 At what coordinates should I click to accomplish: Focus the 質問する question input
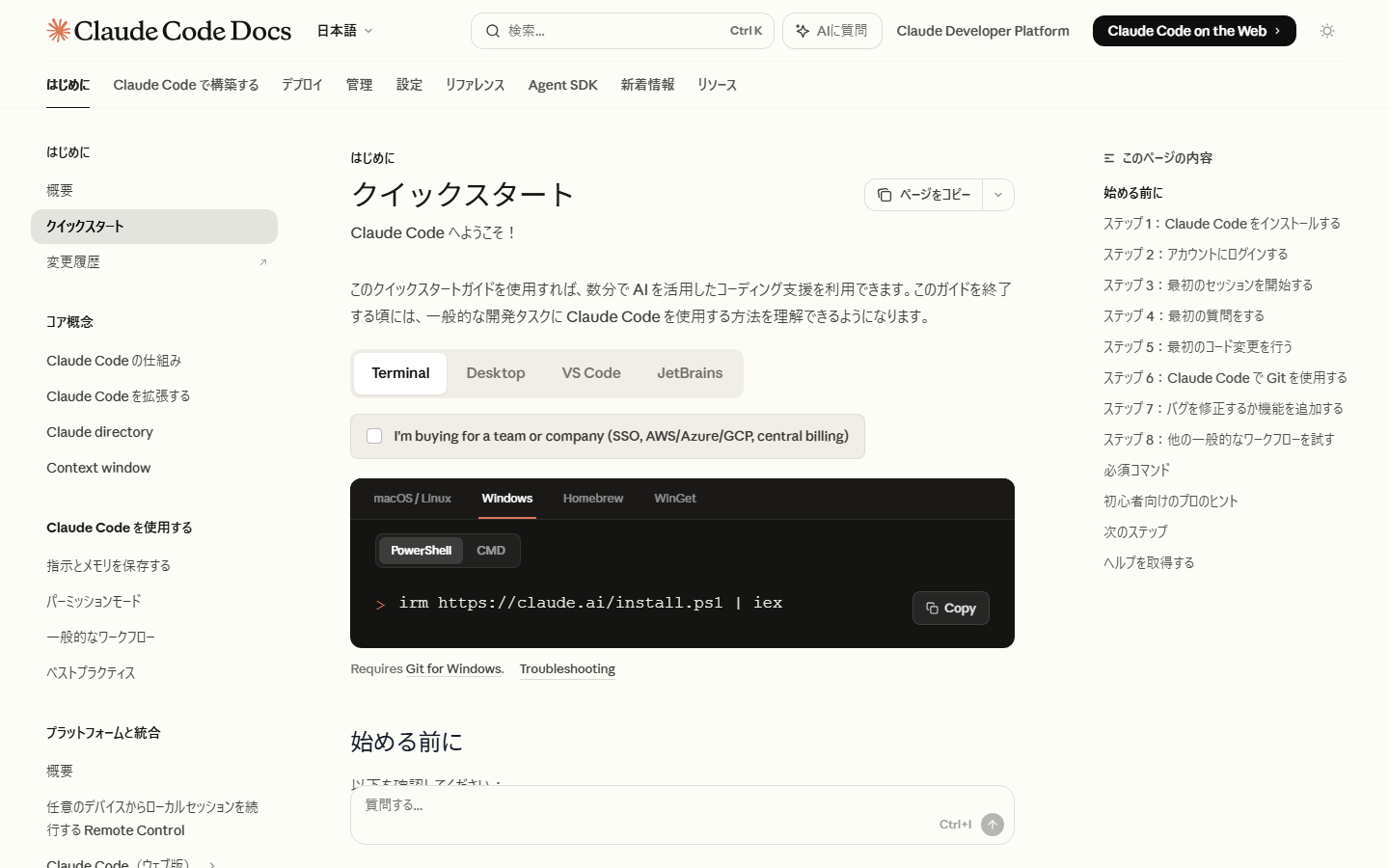tap(682, 815)
